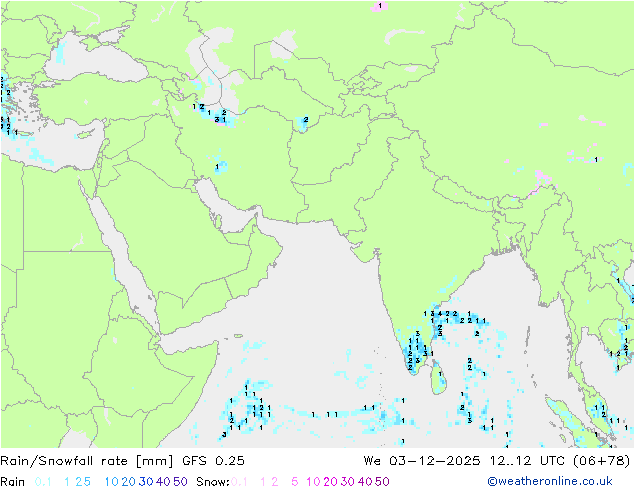Viewport: 634px width, 490px height.
Task: Click the Snow legend value 0.1
Action: tap(239, 482)
